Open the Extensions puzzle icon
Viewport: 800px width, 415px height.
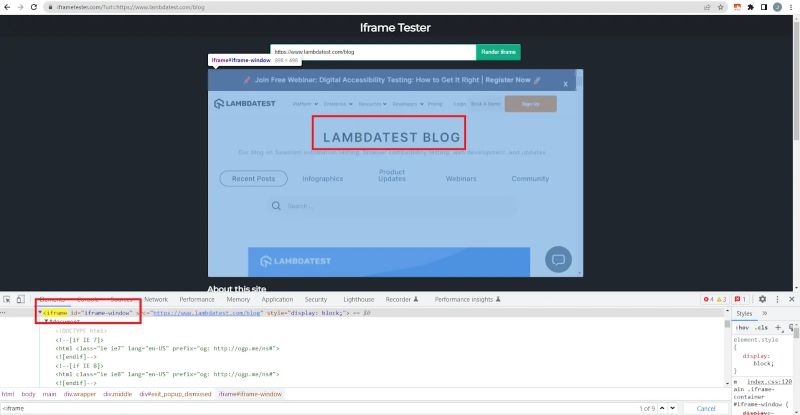click(x=751, y=7)
